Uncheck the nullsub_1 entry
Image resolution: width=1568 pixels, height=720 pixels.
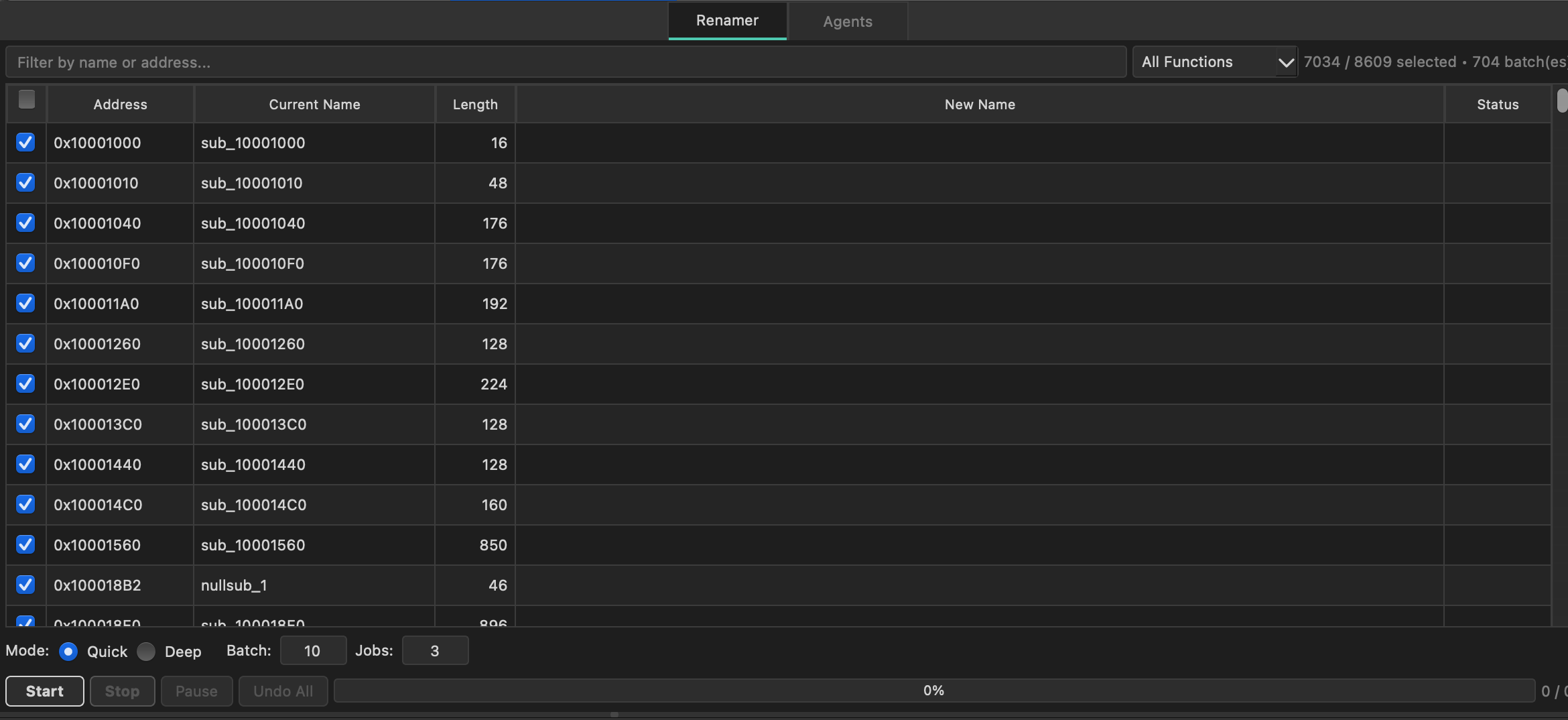25,585
